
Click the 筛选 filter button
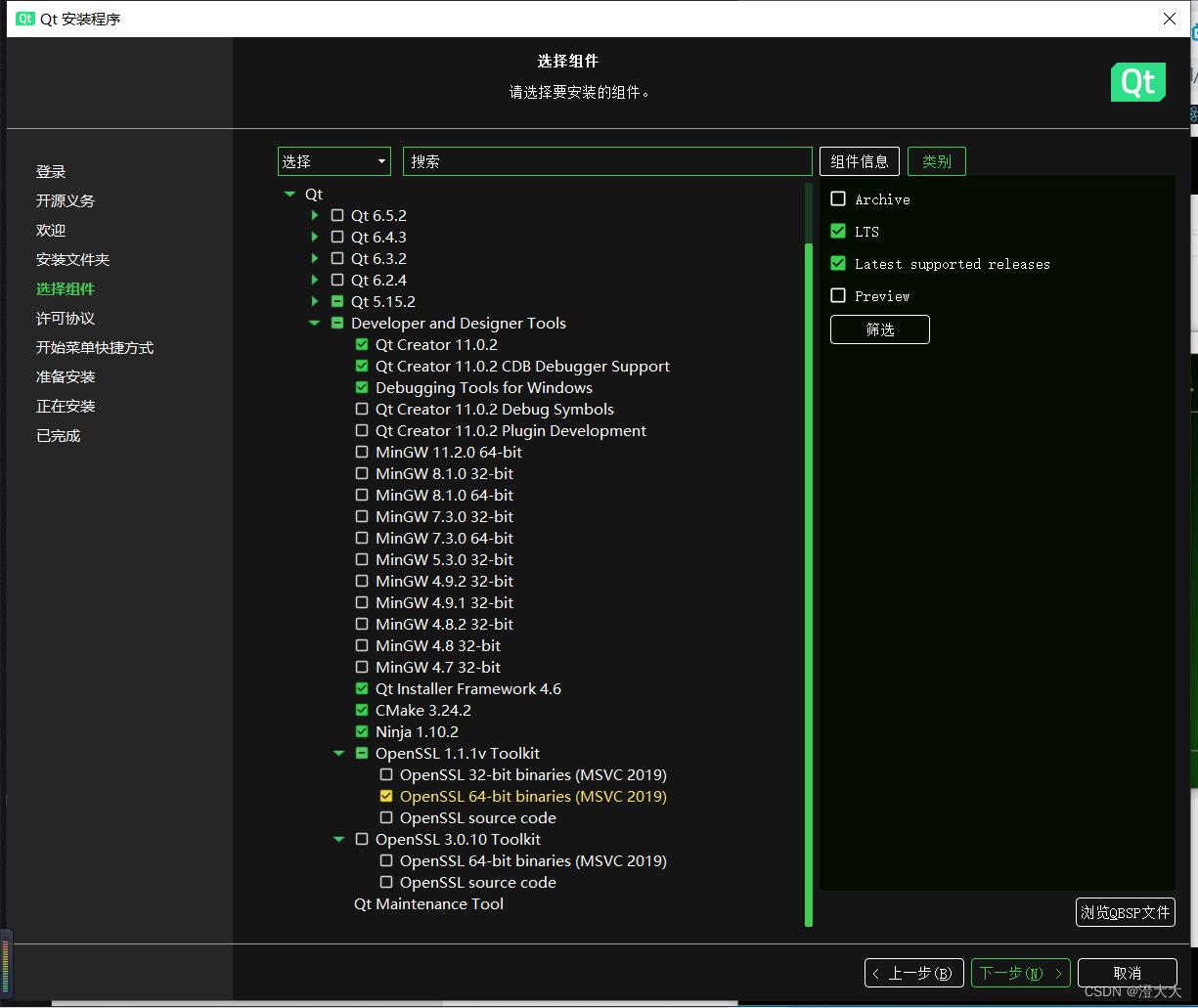(x=880, y=329)
